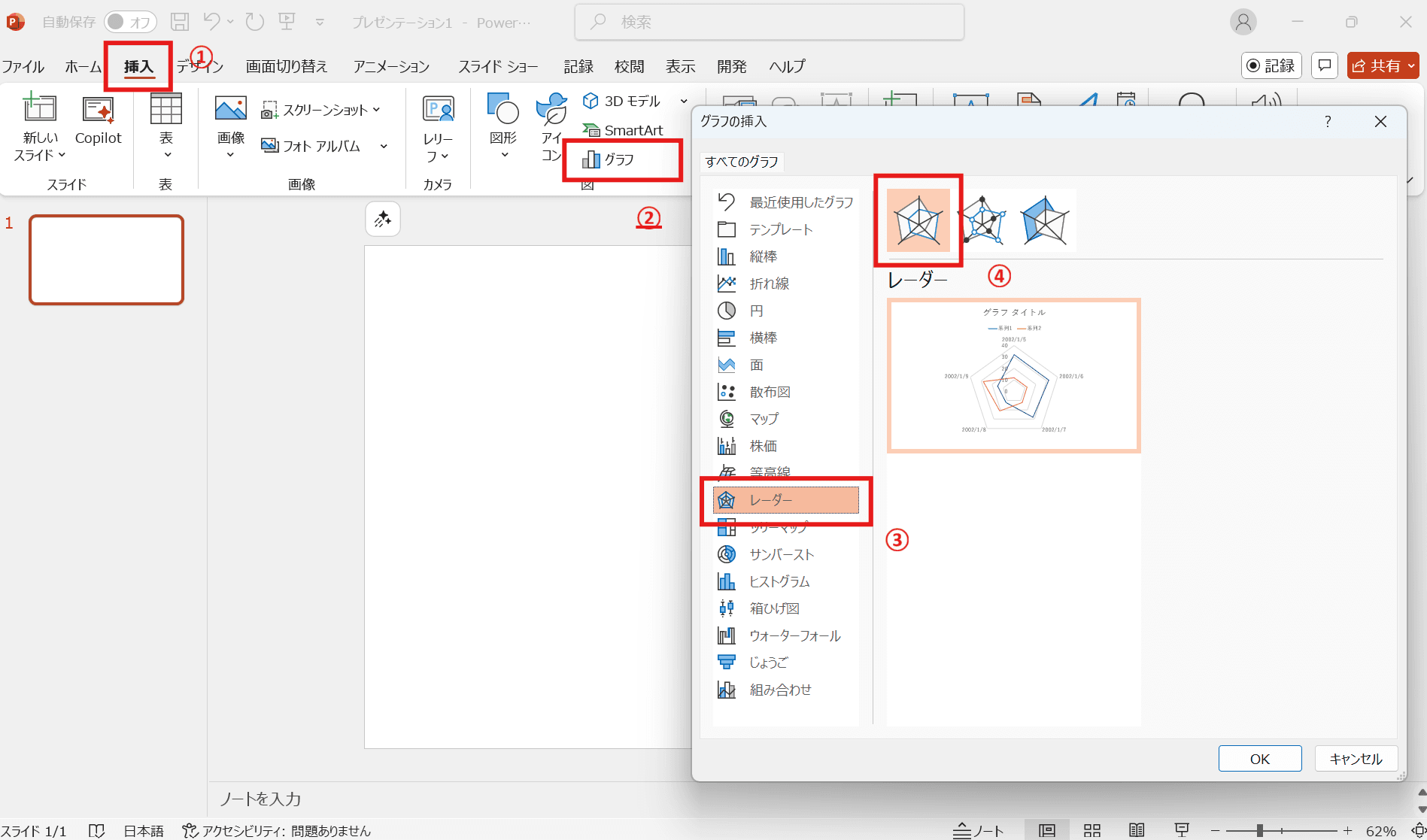
Task: Click the Designer sparkle icon above the slide
Action: click(x=383, y=220)
